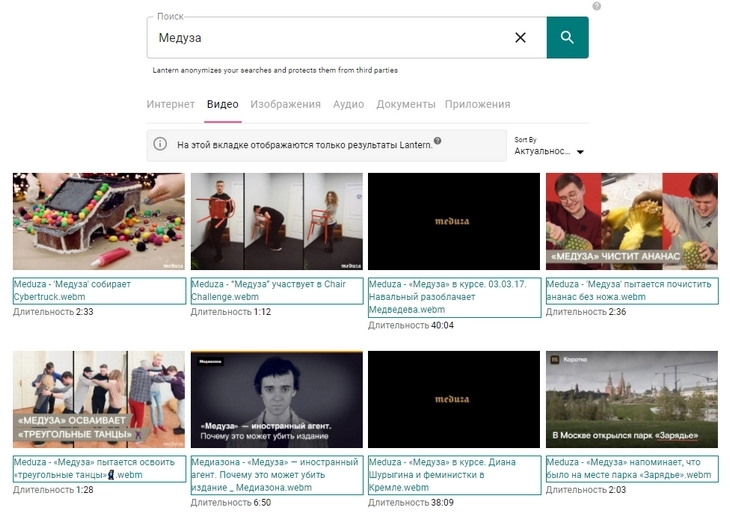
Task: Click into the Медуза search input field
Action: click(x=330, y=38)
